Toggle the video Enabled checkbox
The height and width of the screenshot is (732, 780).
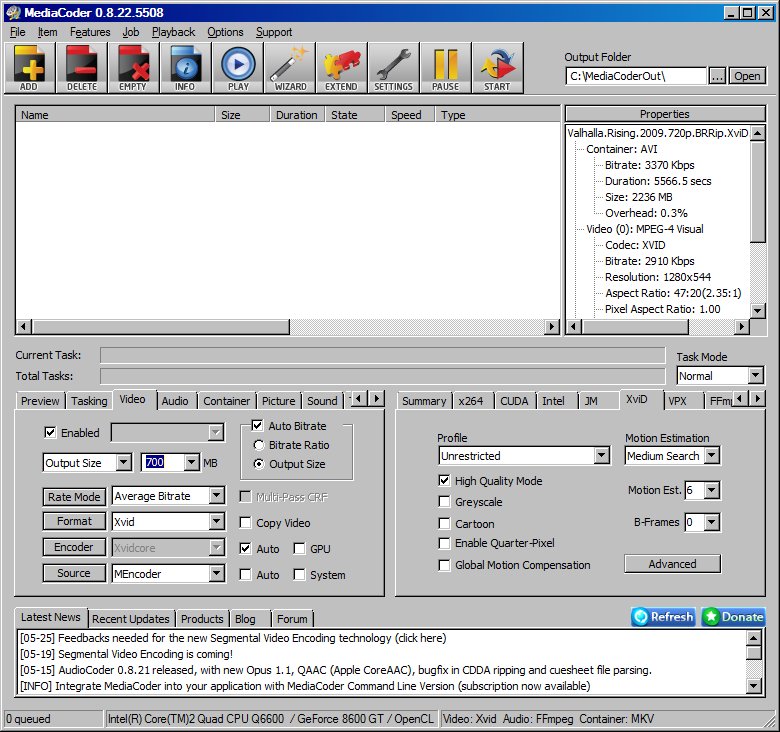tap(50, 432)
